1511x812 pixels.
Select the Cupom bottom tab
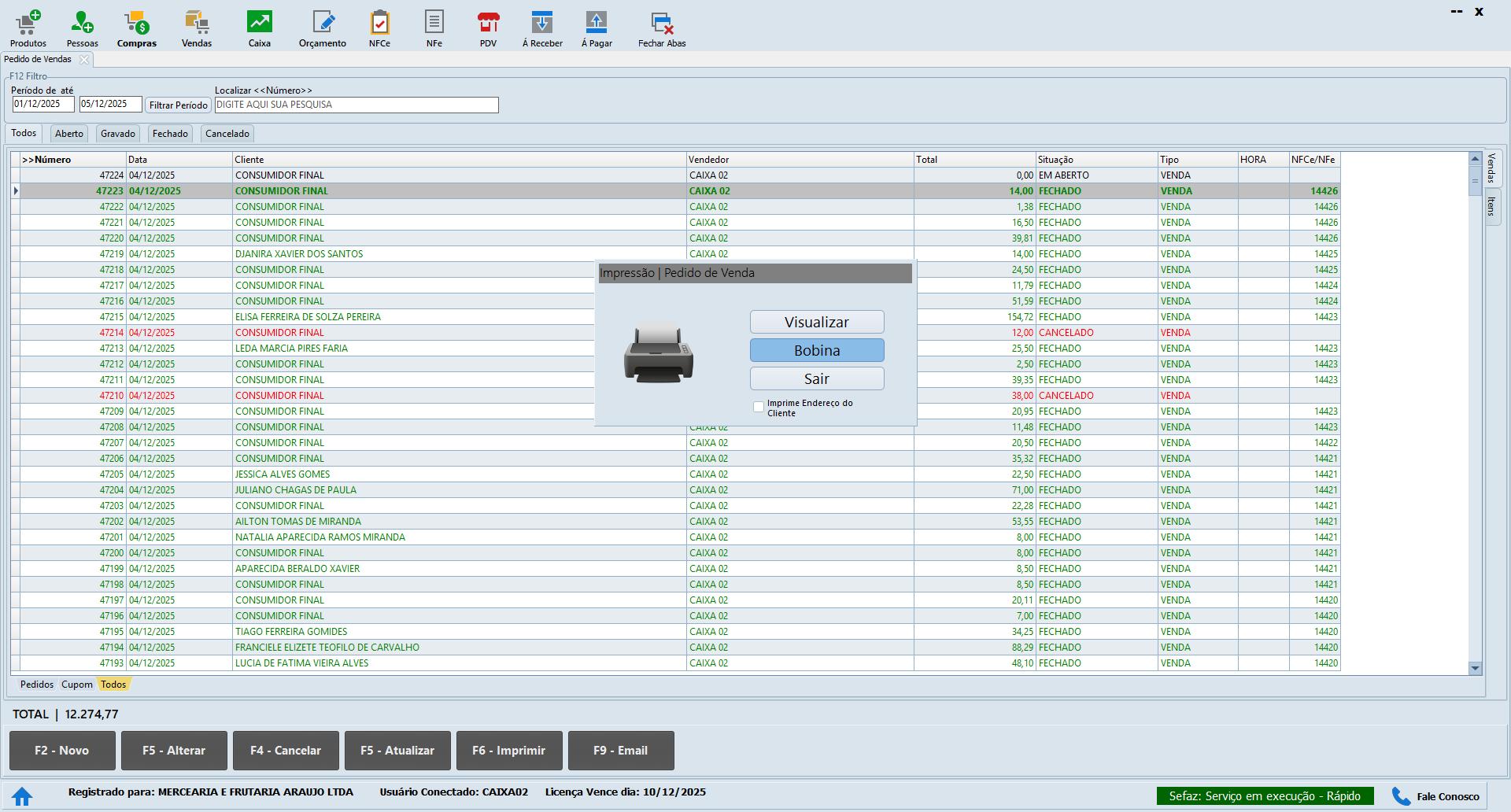click(77, 685)
